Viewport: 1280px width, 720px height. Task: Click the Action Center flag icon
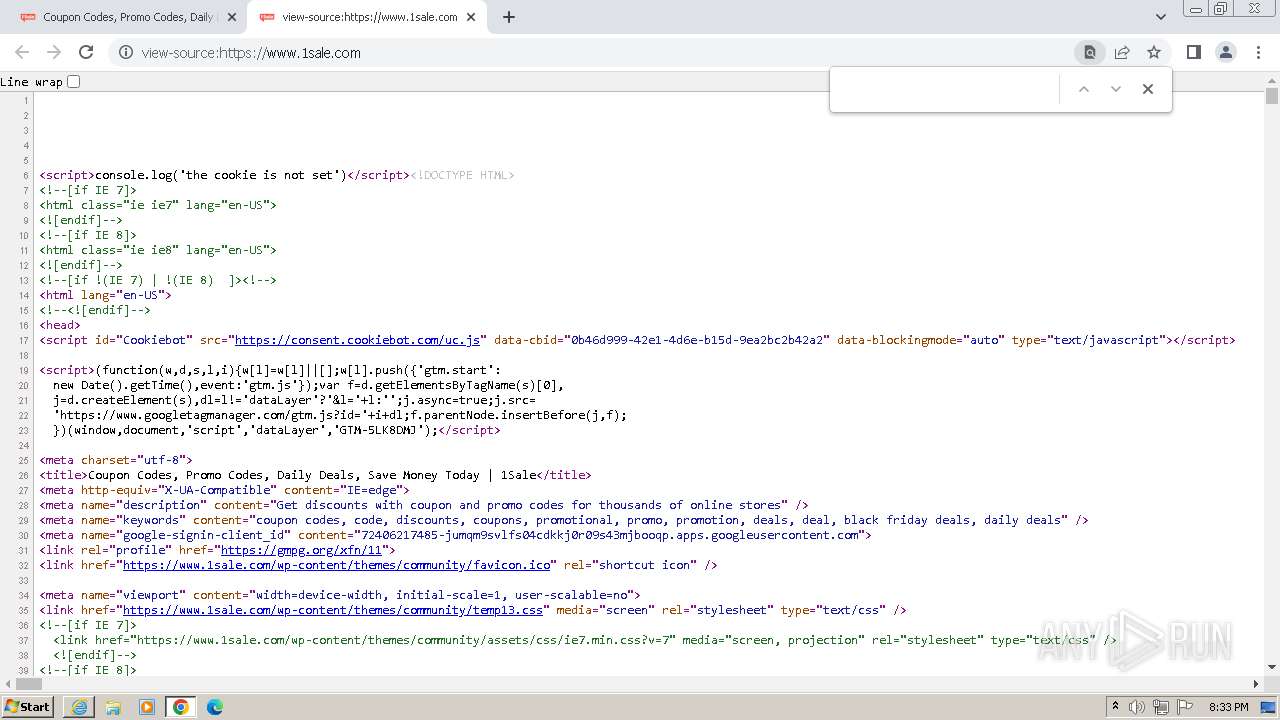1185,707
